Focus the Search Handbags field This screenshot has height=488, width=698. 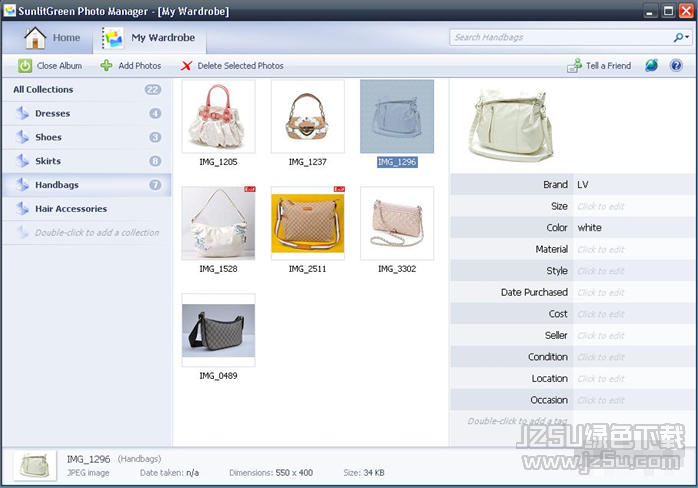click(561, 37)
